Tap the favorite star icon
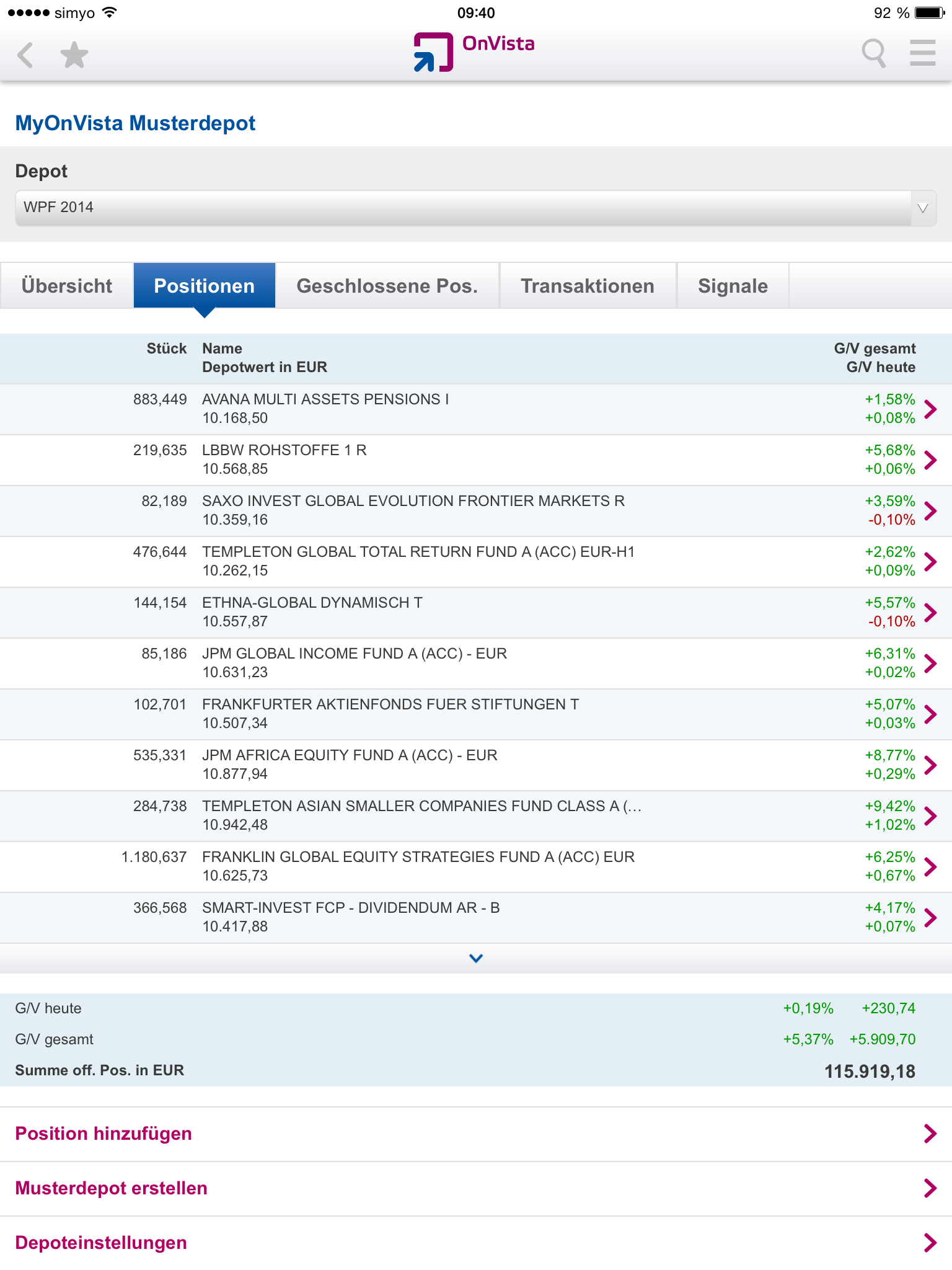952x1270 pixels. 74,55
